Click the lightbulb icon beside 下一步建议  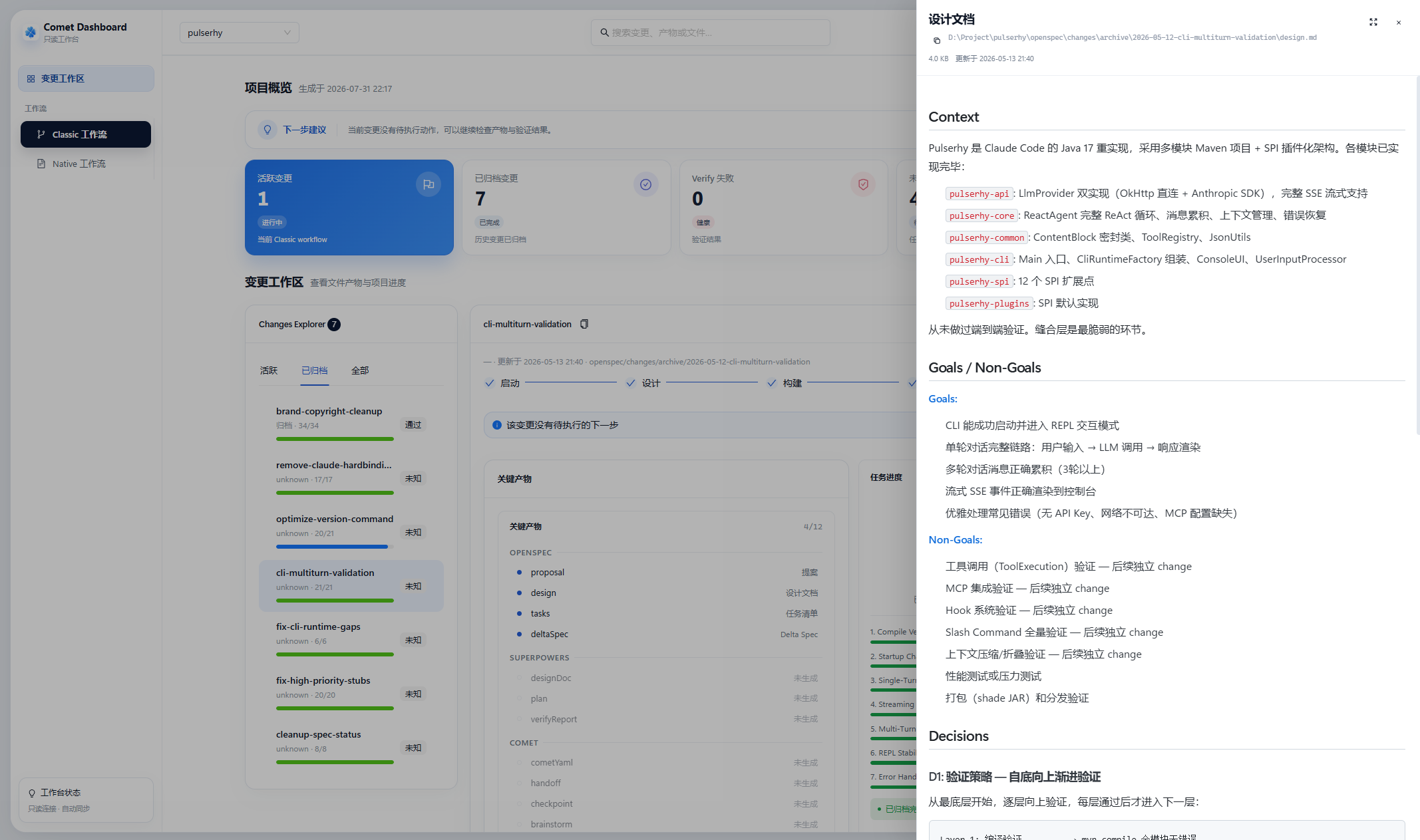click(267, 130)
